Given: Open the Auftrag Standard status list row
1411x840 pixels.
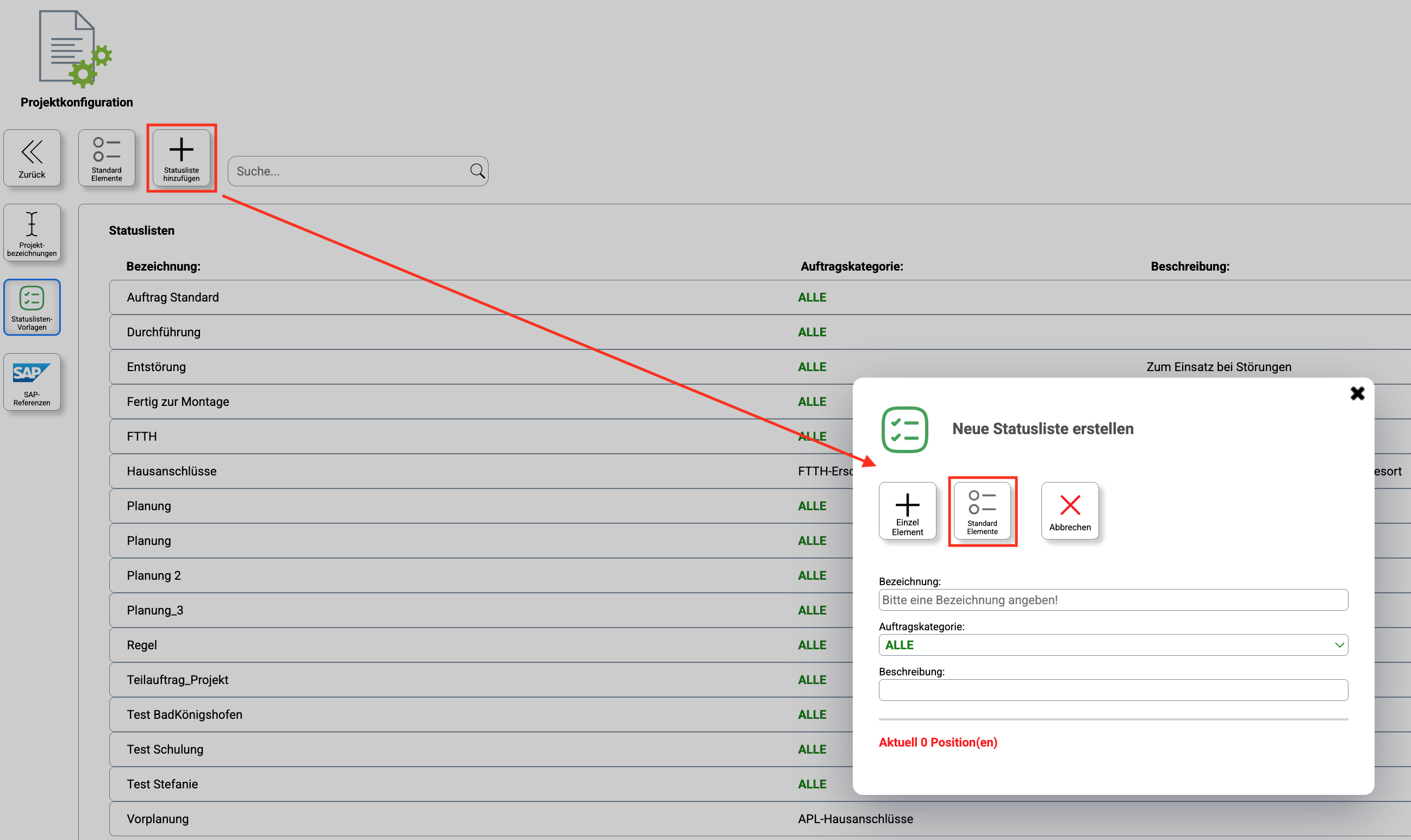Looking at the screenshot, I should (453, 297).
